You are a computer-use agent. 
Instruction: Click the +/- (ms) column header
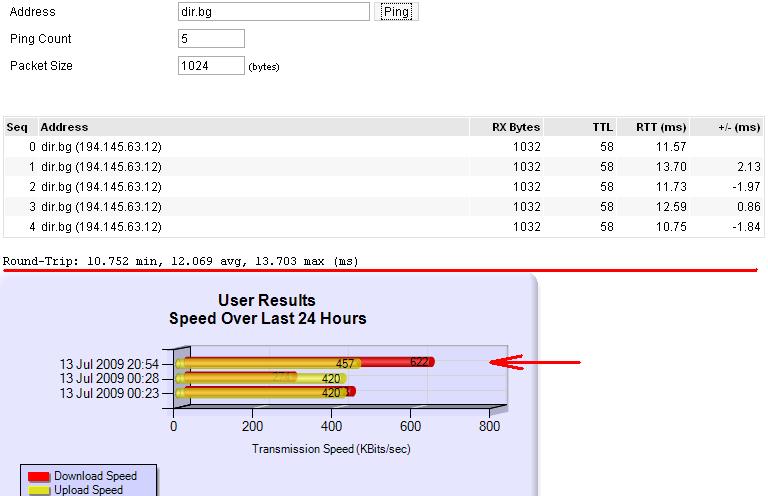tap(739, 127)
